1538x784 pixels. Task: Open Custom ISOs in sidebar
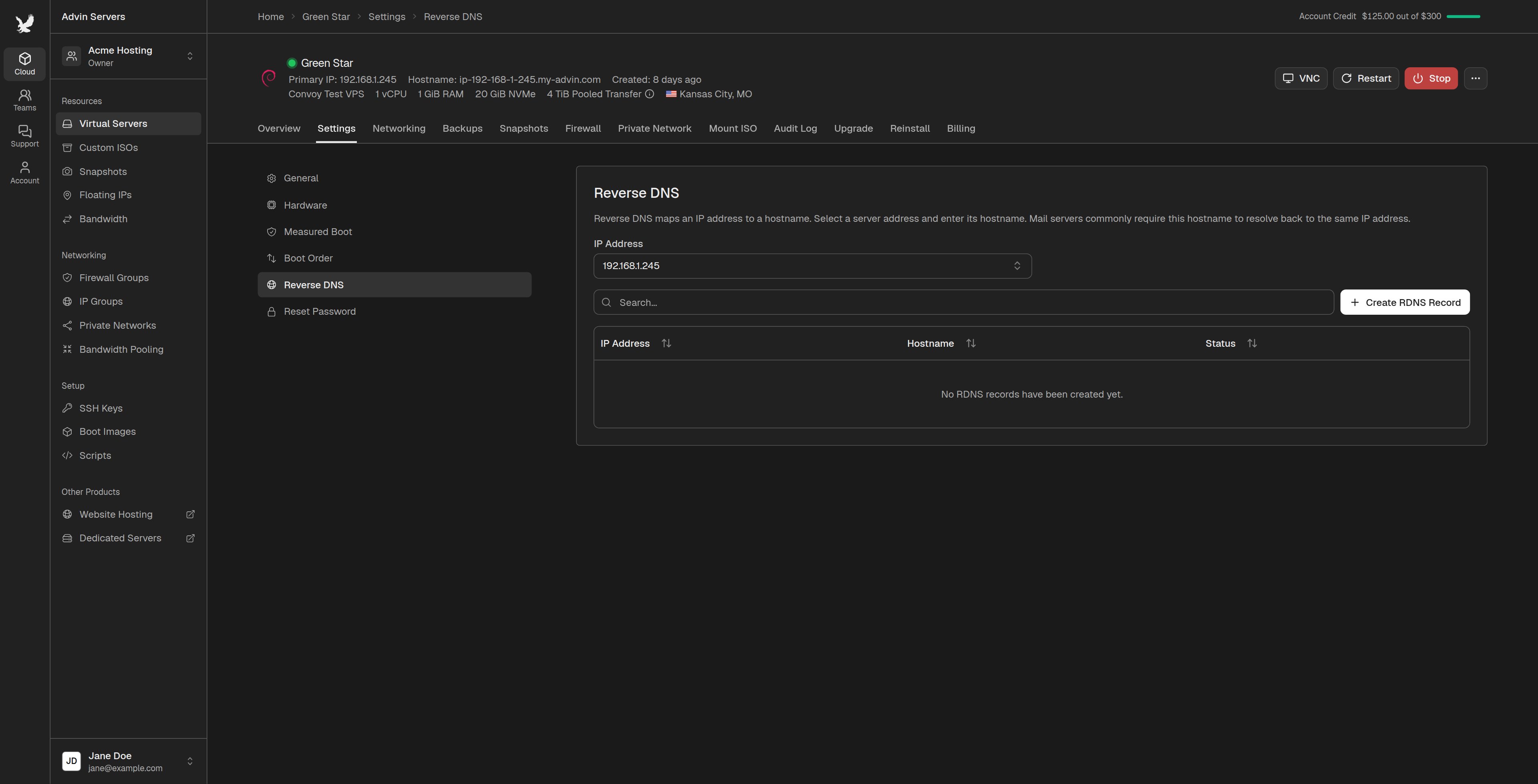[128, 147]
